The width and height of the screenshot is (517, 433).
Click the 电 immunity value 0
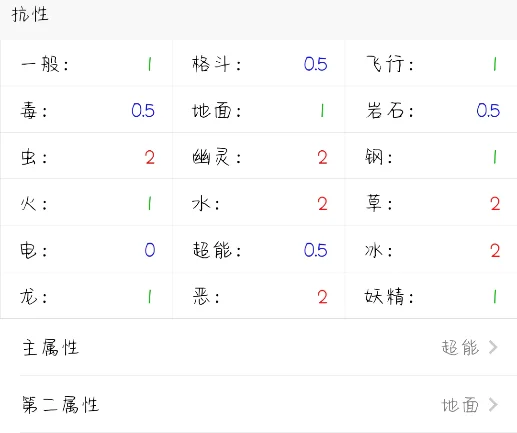coord(150,250)
